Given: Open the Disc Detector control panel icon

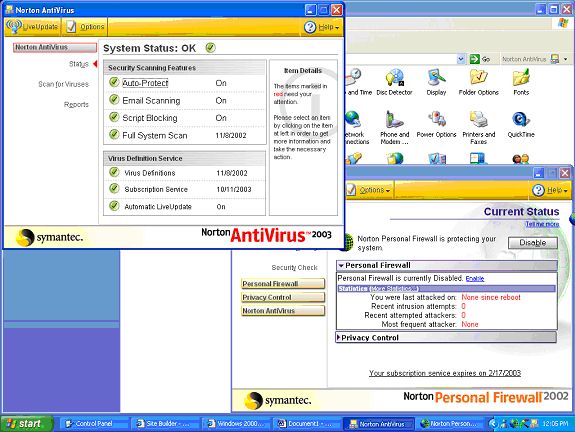Looking at the screenshot, I should (394, 82).
